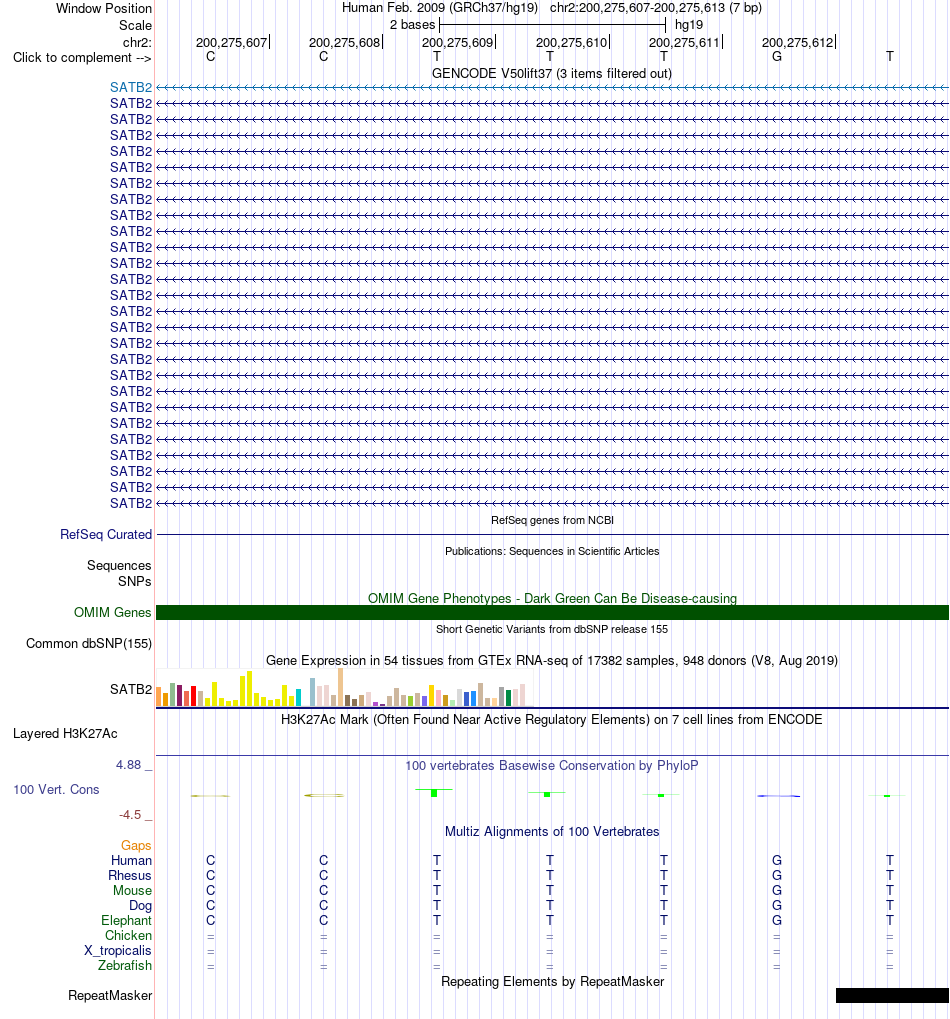Select the SATB2 label beside GTEx chart

tap(131, 689)
